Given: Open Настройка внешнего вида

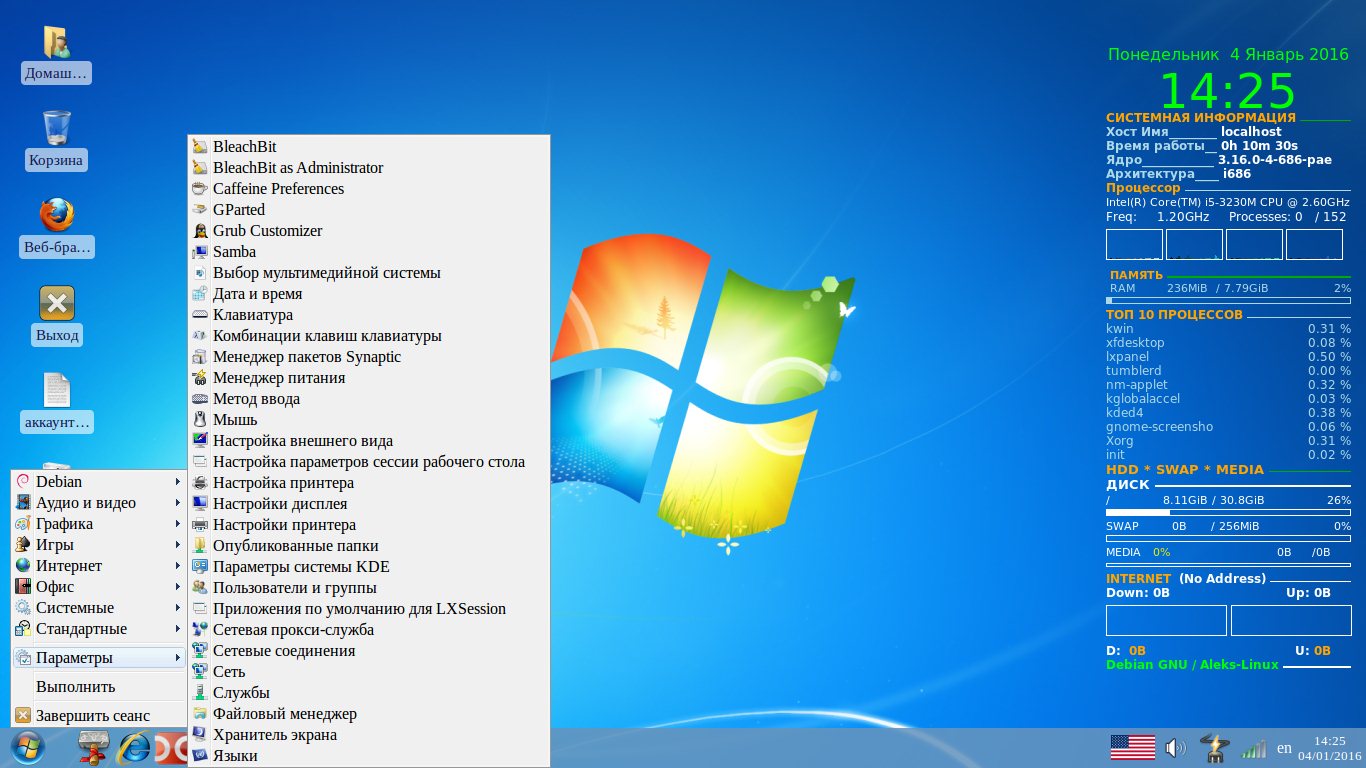Looking at the screenshot, I should 369,440.
